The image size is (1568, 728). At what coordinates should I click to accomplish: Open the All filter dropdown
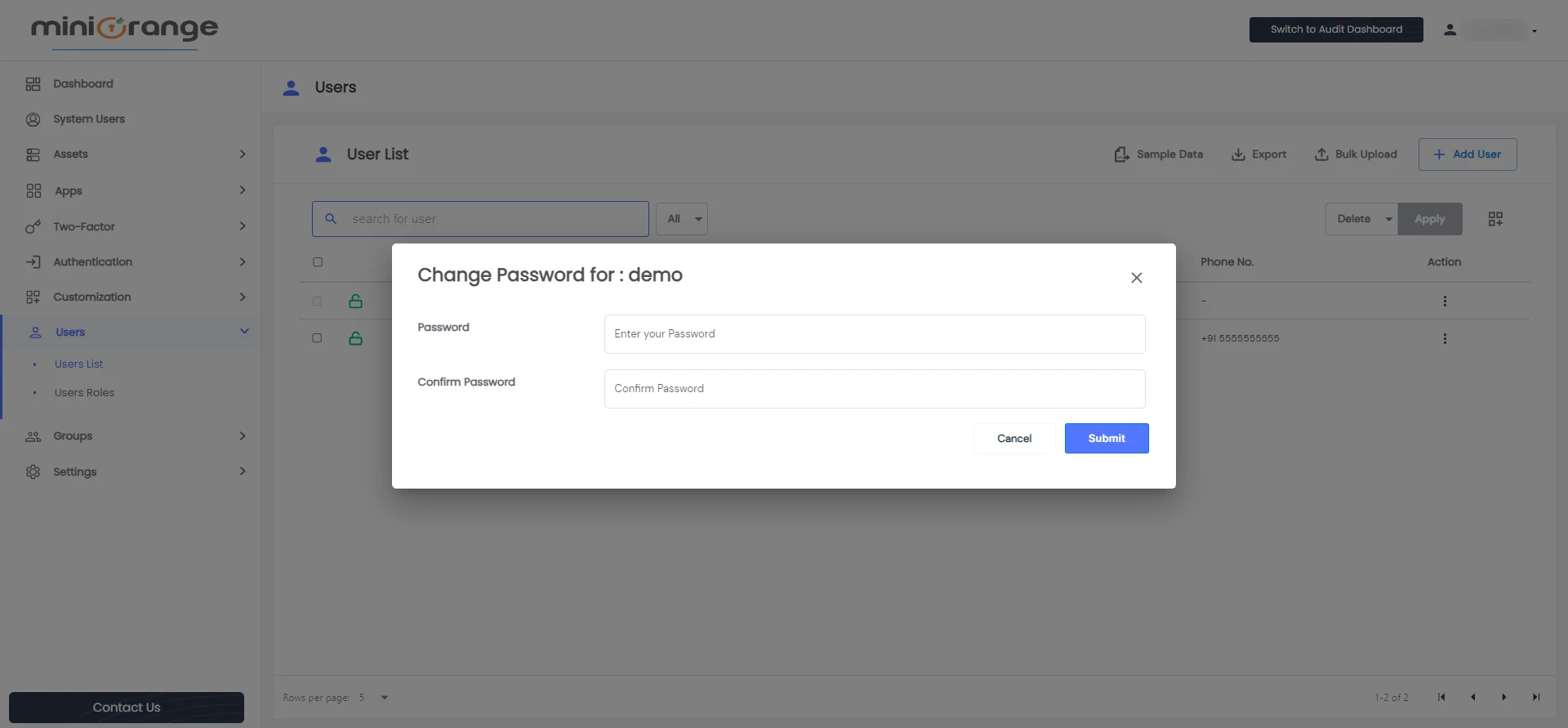[x=682, y=219]
